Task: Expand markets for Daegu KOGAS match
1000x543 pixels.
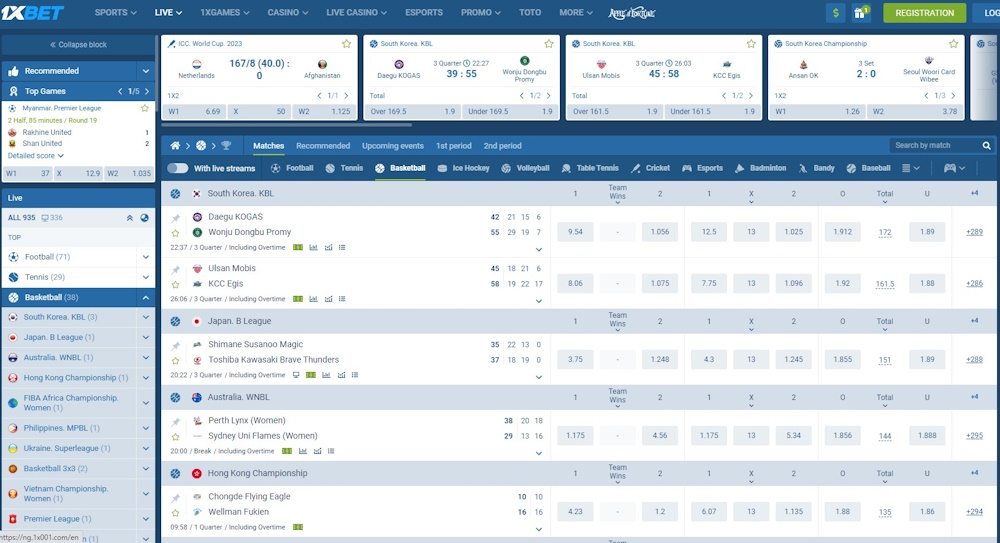Action: pos(539,249)
